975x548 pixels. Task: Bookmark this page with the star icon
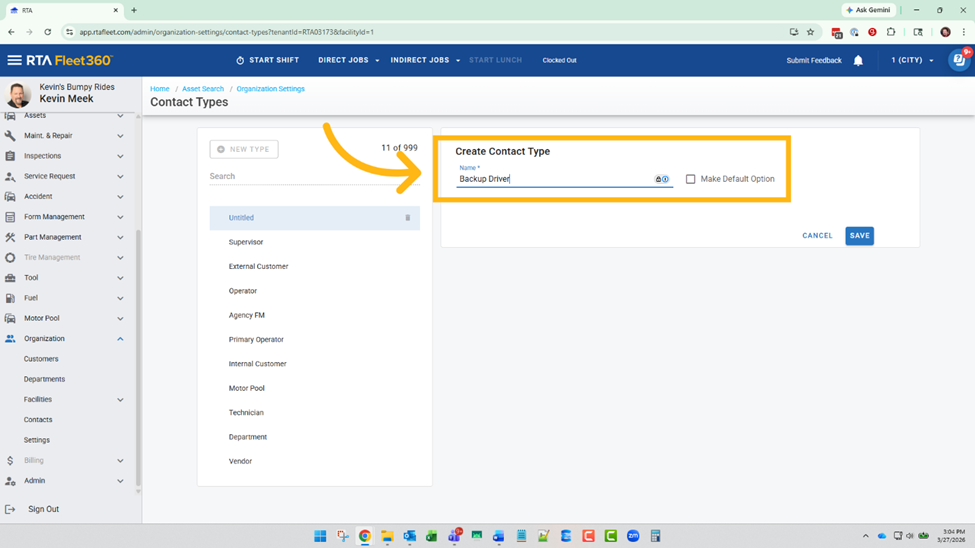(x=810, y=32)
